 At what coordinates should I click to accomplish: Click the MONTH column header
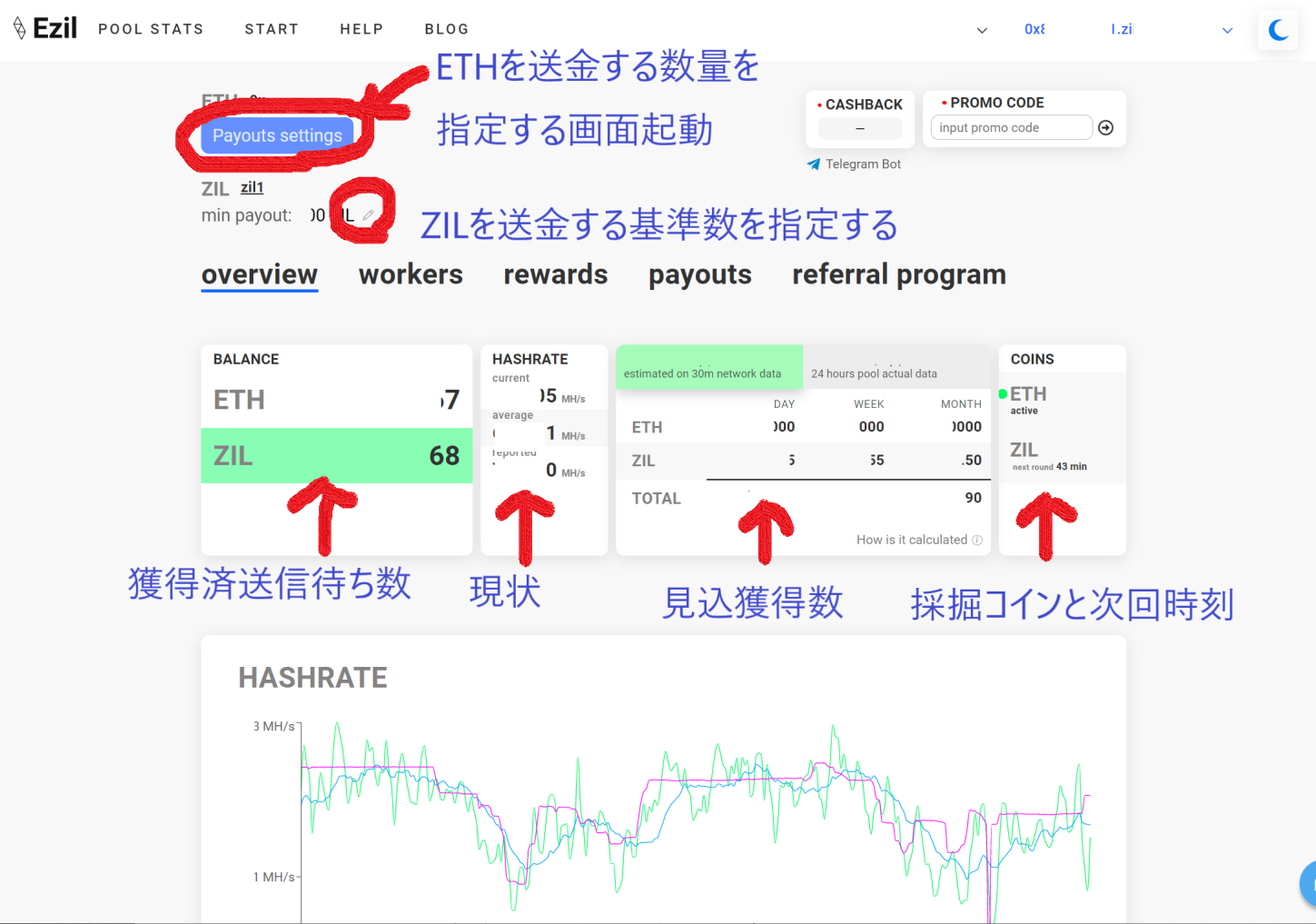click(x=961, y=404)
